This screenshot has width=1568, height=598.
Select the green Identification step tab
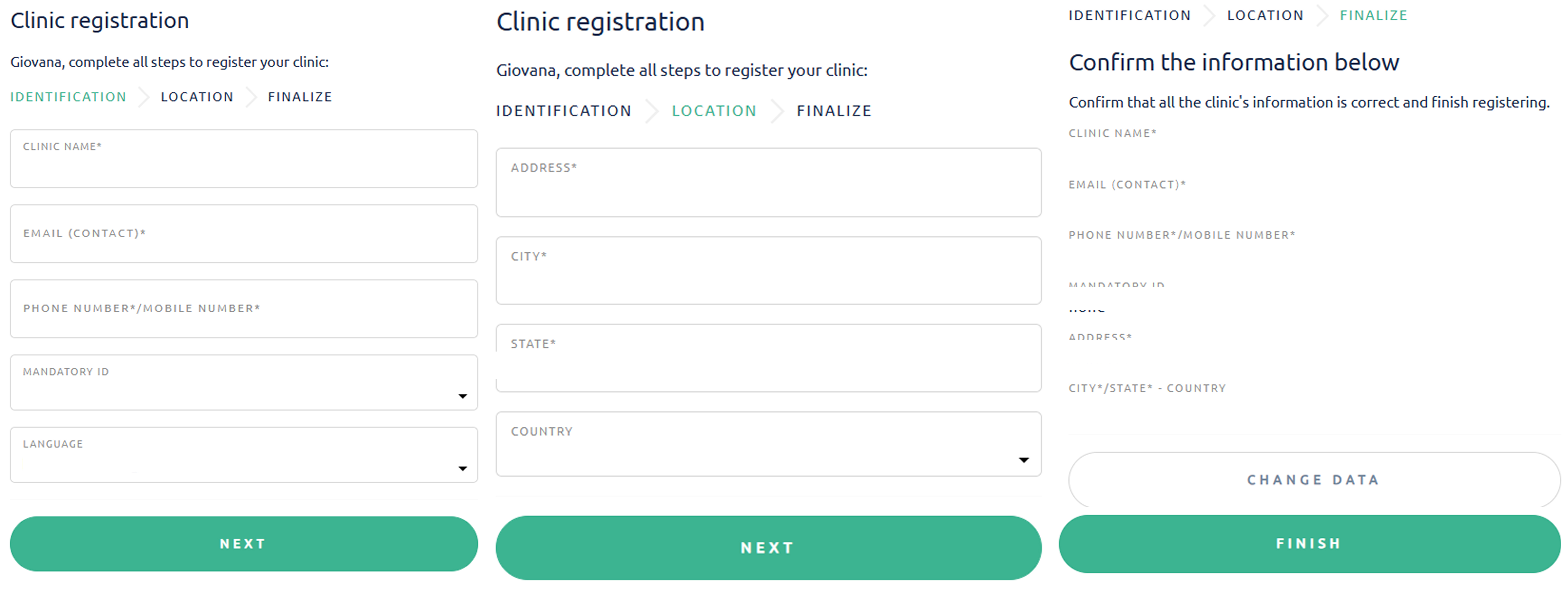point(68,97)
